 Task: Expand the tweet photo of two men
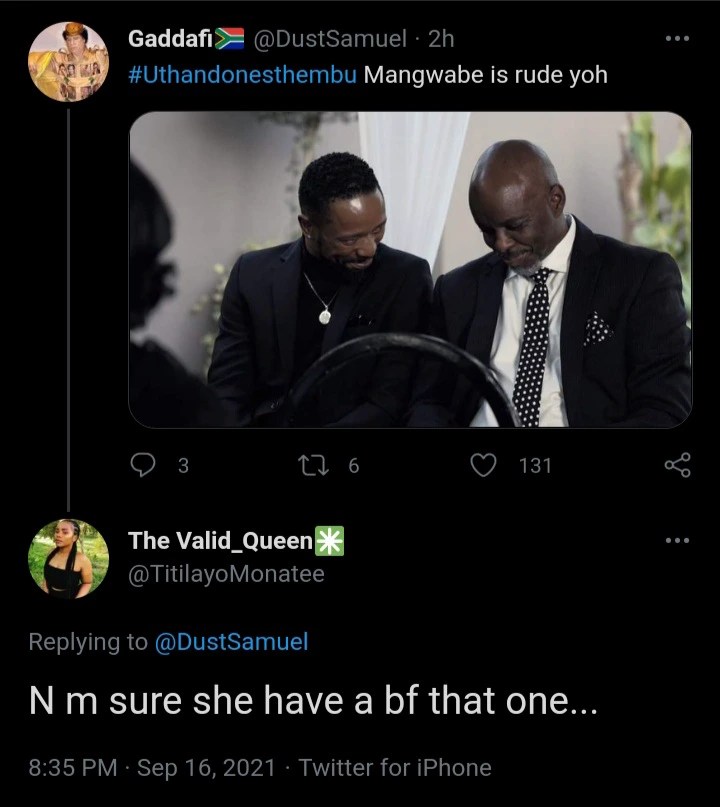pos(410,268)
